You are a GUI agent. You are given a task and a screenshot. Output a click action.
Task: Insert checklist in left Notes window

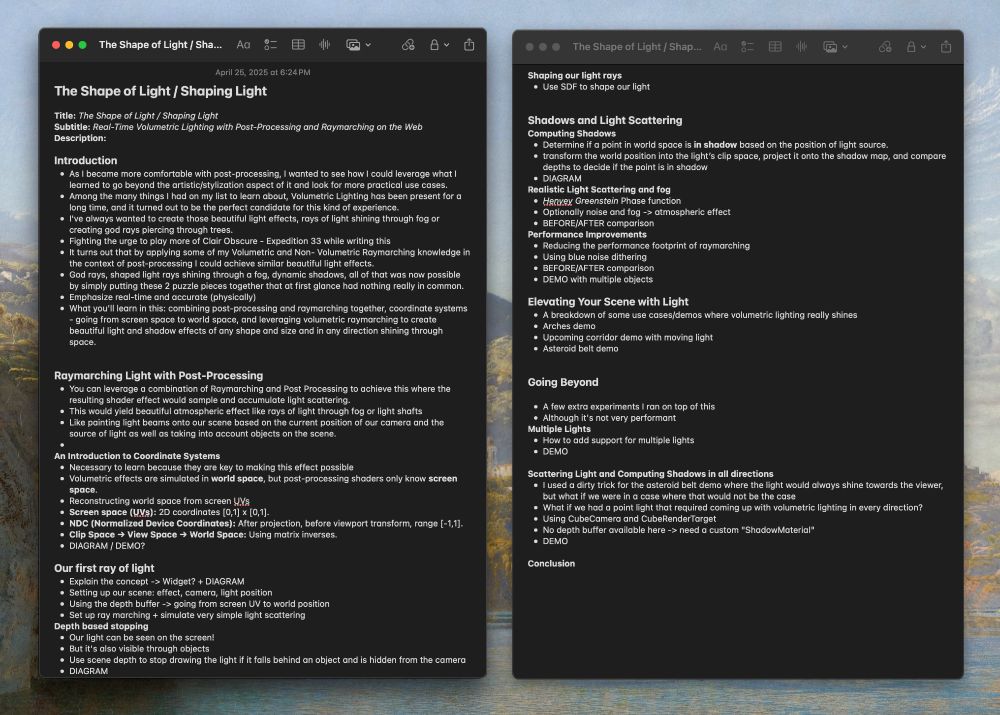click(x=270, y=45)
